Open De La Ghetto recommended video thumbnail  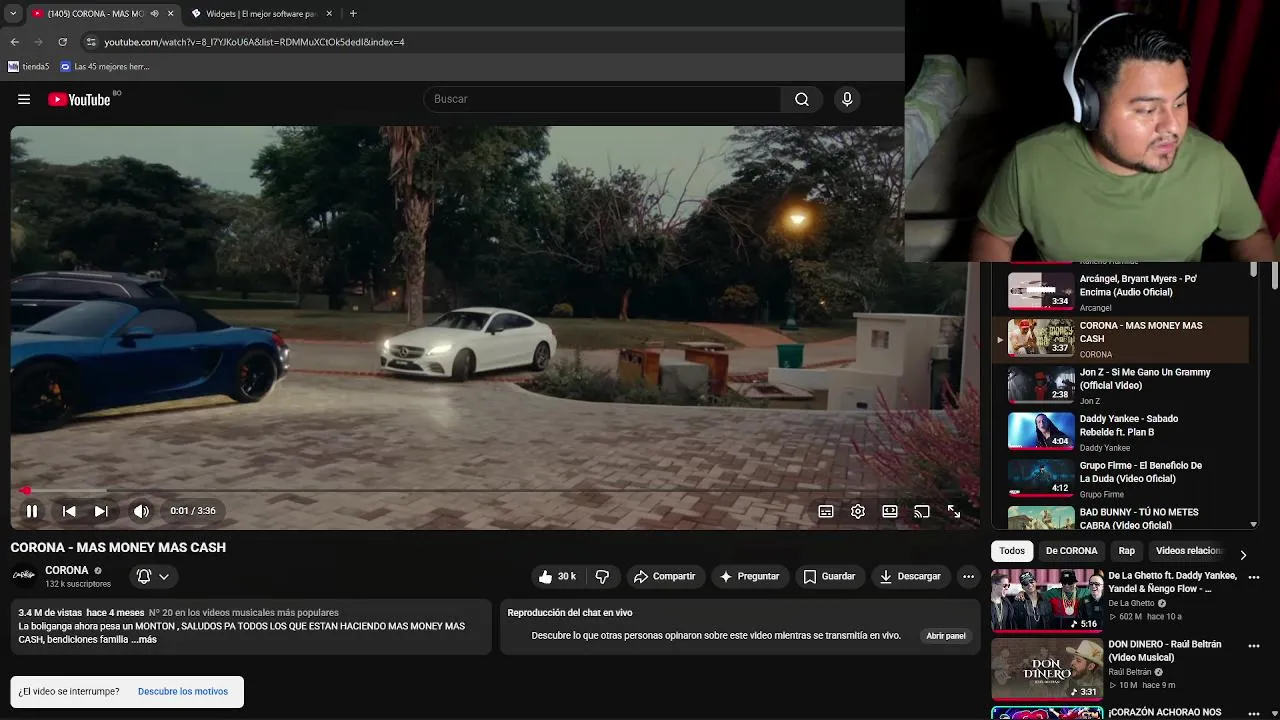point(1046,600)
